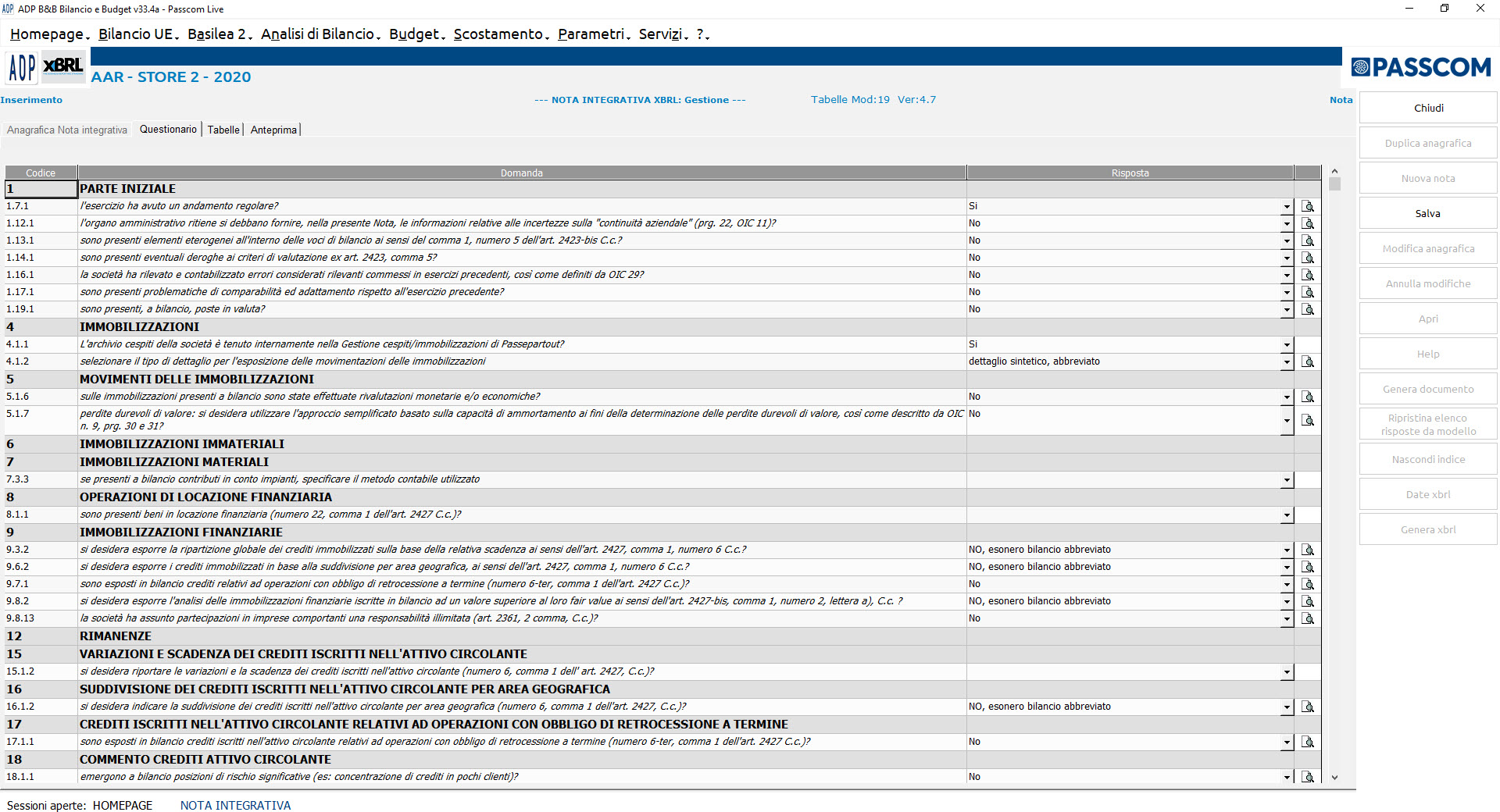Open note icon for row 9.8.2
This screenshot has width=1500, height=812.
(1308, 601)
